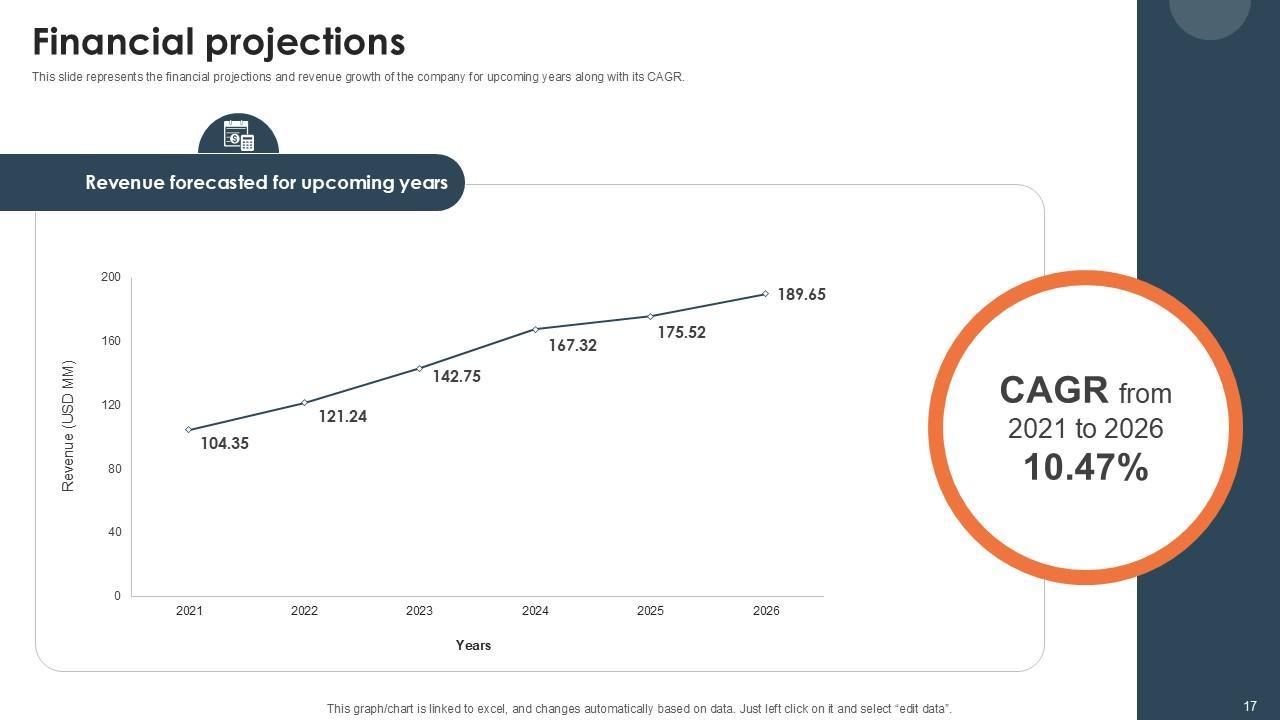Viewport: 1280px width, 720px height.
Task: Click the 'Financial projections' title
Action: click(x=219, y=42)
